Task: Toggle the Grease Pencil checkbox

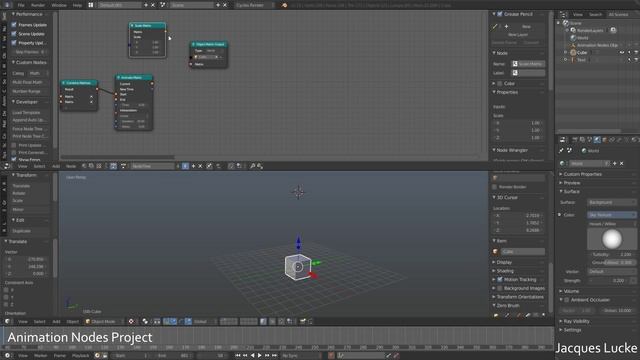Action: tap(500, 14)
